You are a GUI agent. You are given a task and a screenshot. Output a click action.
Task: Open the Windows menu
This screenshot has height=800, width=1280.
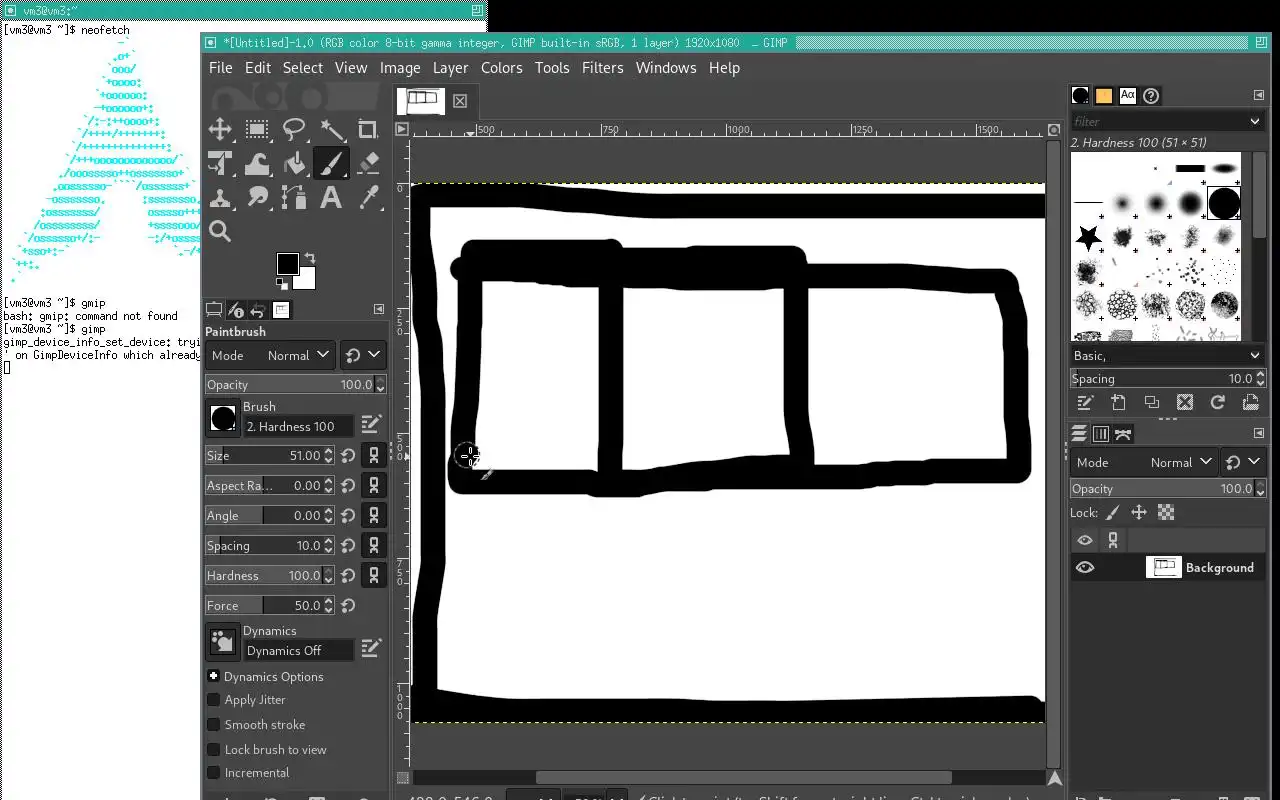tap(666, 68)
